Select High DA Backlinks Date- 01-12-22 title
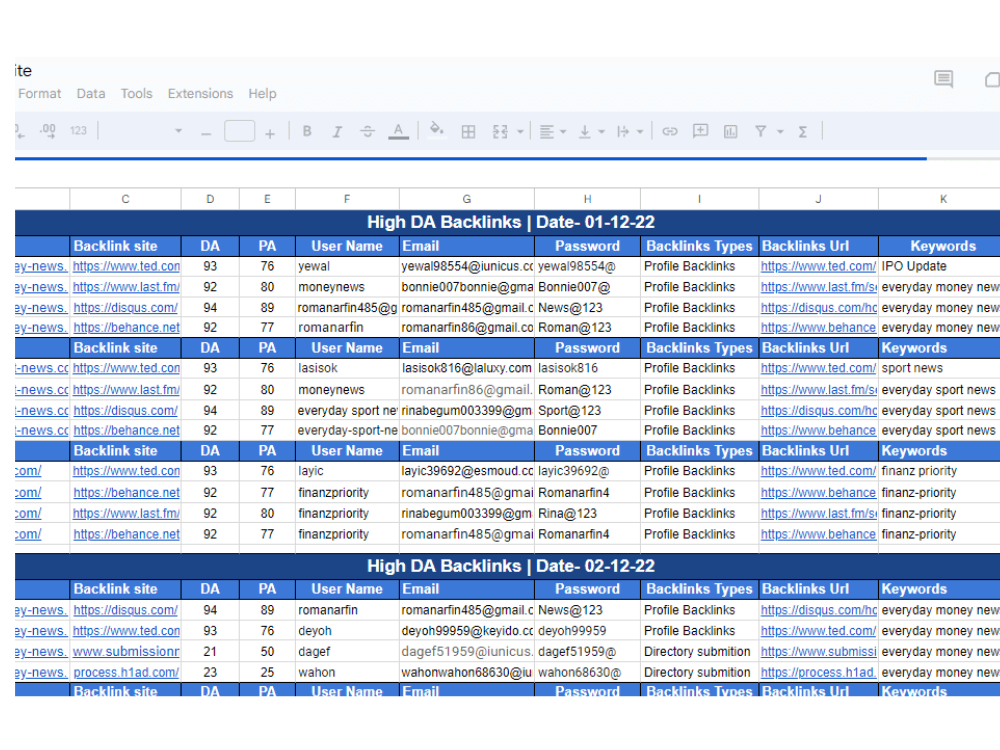Screen dimensions: 1000x750 pyautogui.click(x=511, y=222)
